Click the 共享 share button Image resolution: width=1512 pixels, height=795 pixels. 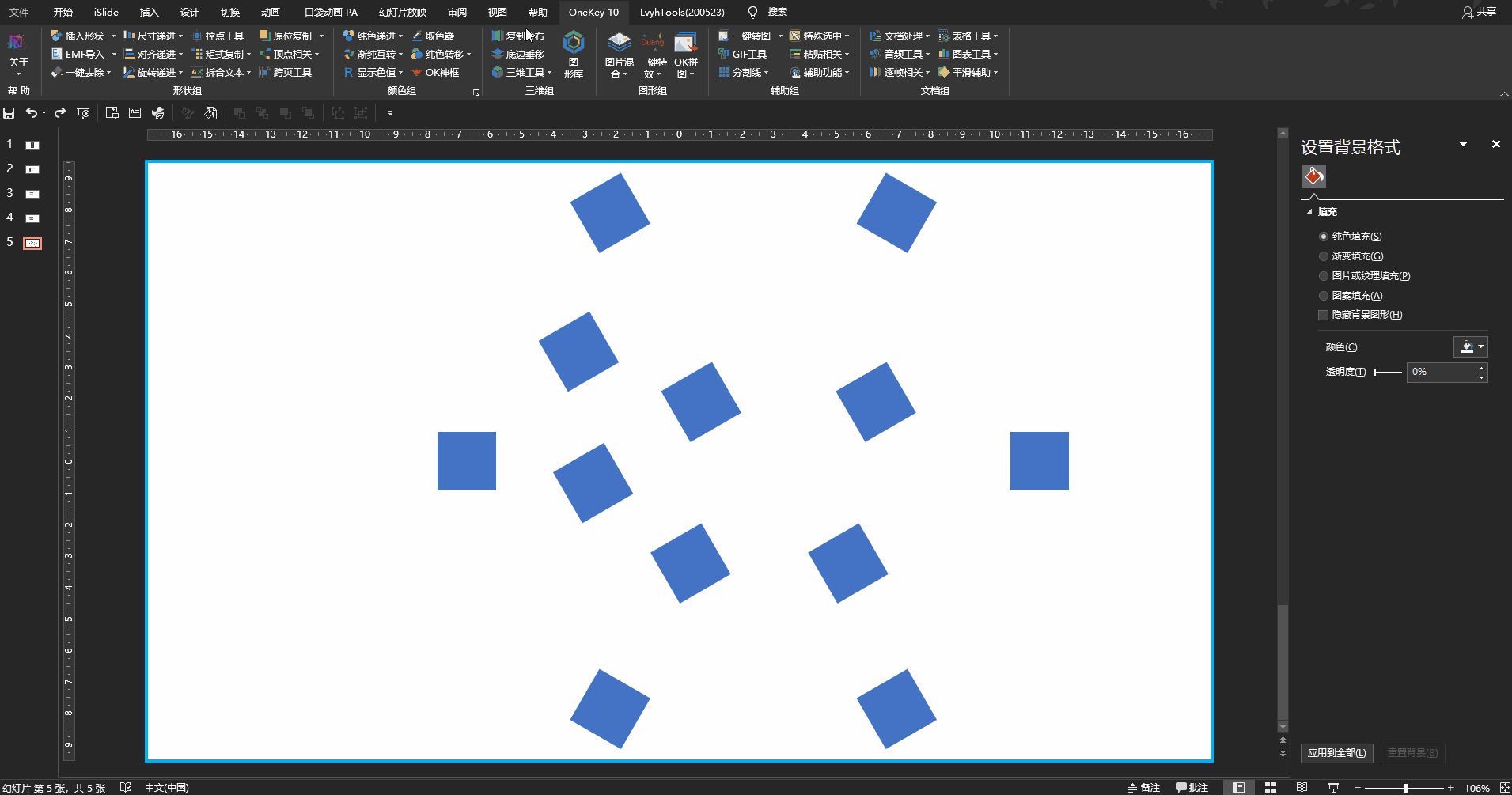(x=1480, y=12)
